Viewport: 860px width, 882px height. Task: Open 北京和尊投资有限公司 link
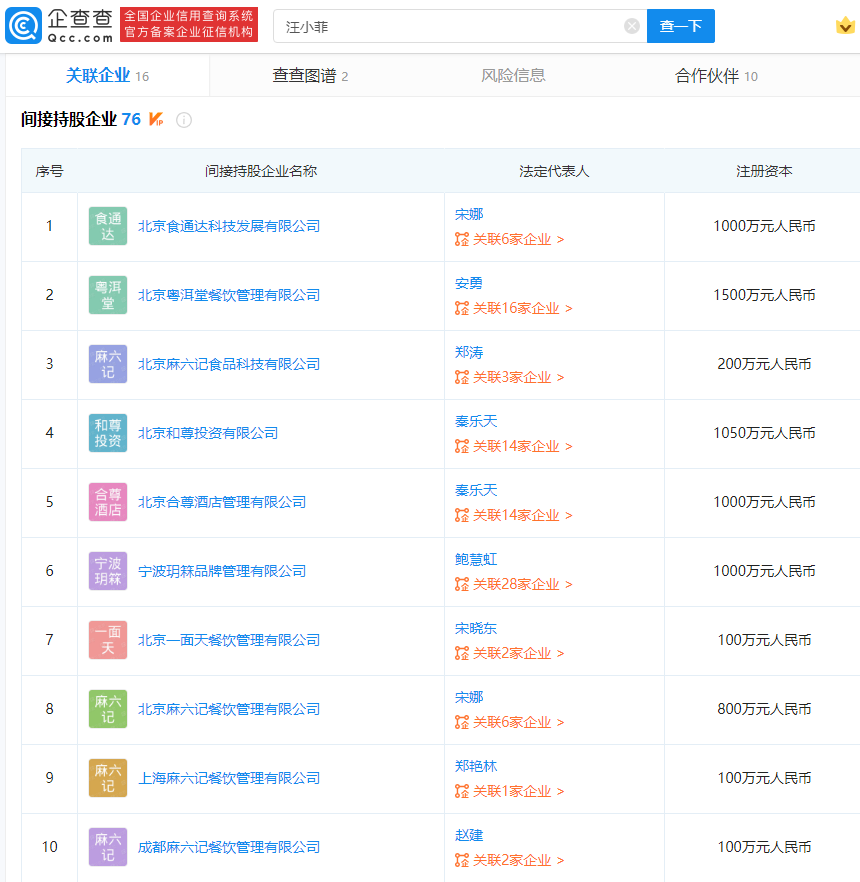tap(208, 433)
